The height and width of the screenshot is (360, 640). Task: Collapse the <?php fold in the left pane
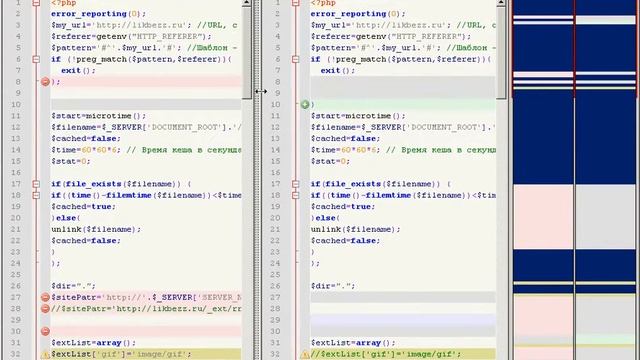pos(36,3)
